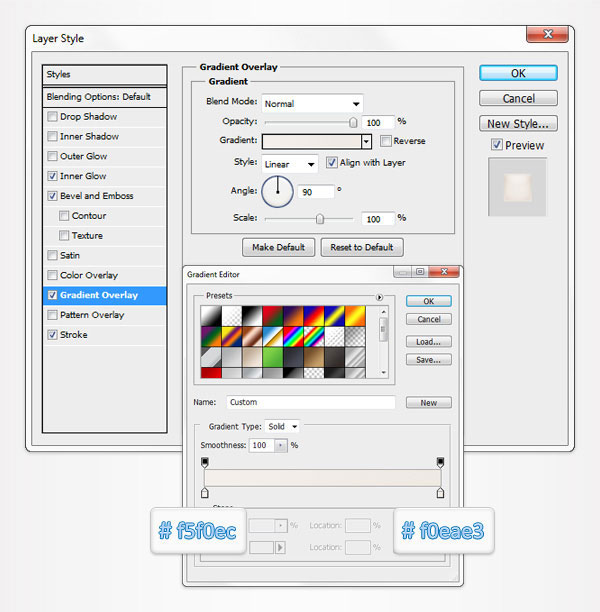The height and width of the screenshot is (612, 600).
Task: Select Blending Options: Default in styles list
Action: 98,97
